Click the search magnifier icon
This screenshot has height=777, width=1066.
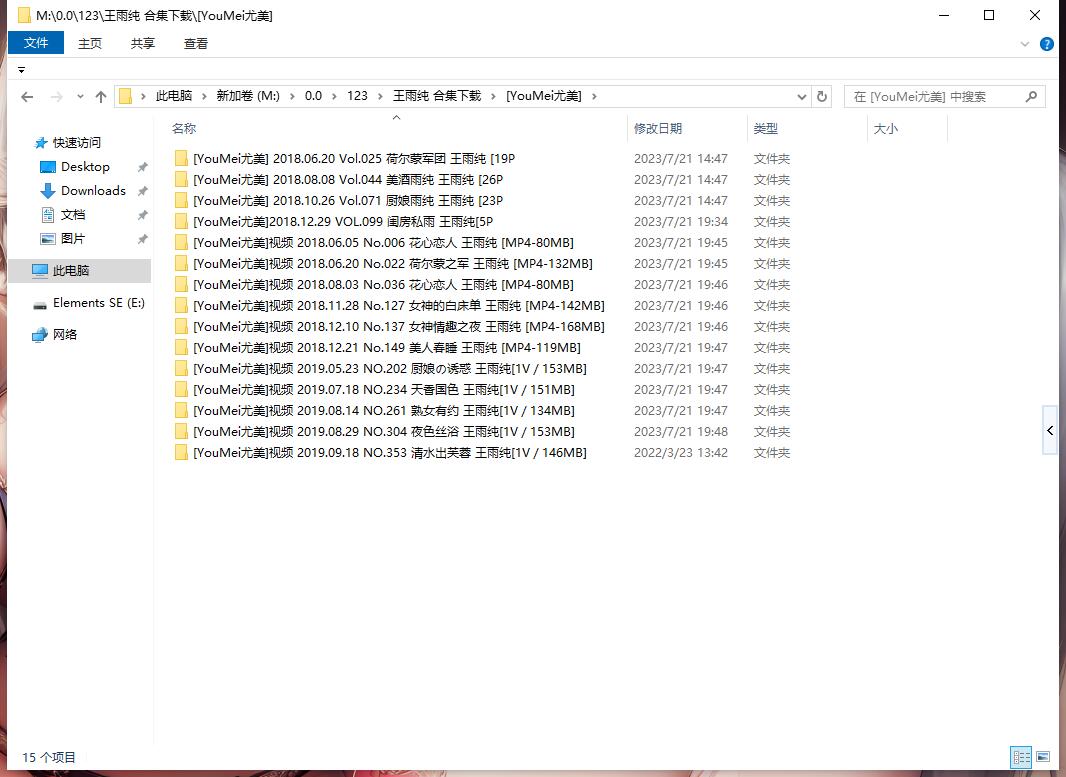pos(1032,96)
